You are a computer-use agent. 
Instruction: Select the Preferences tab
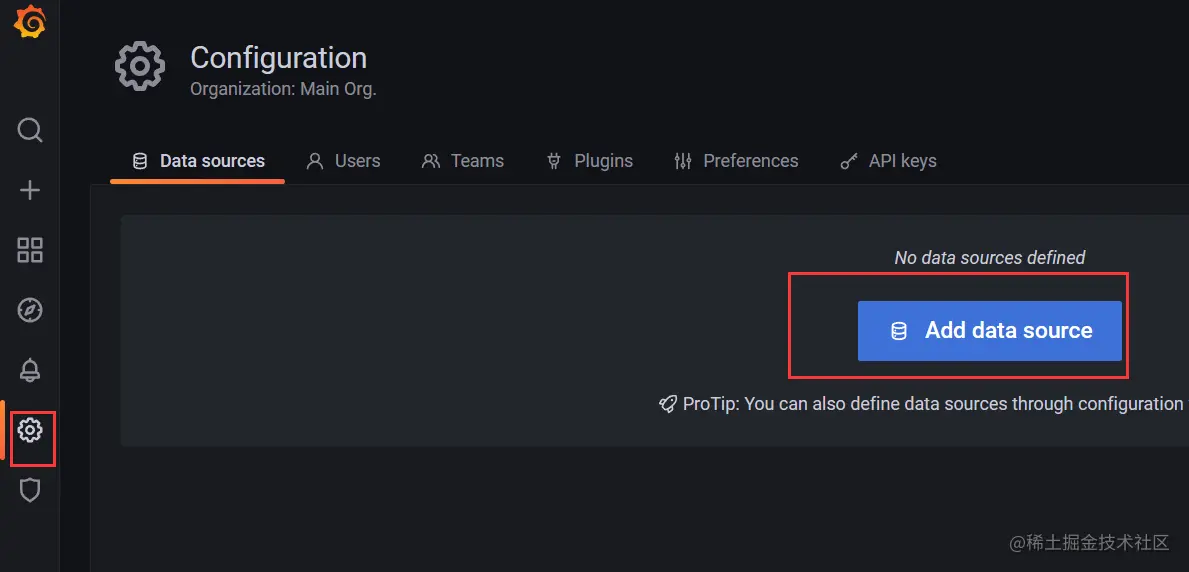click(x=736, y=161)
